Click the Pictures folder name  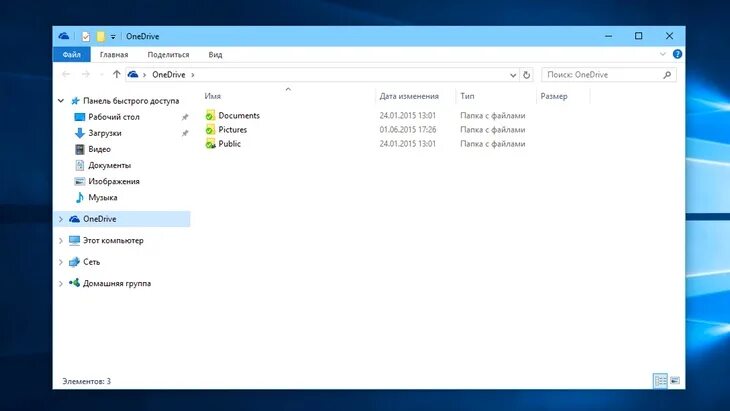click(232, 129)
